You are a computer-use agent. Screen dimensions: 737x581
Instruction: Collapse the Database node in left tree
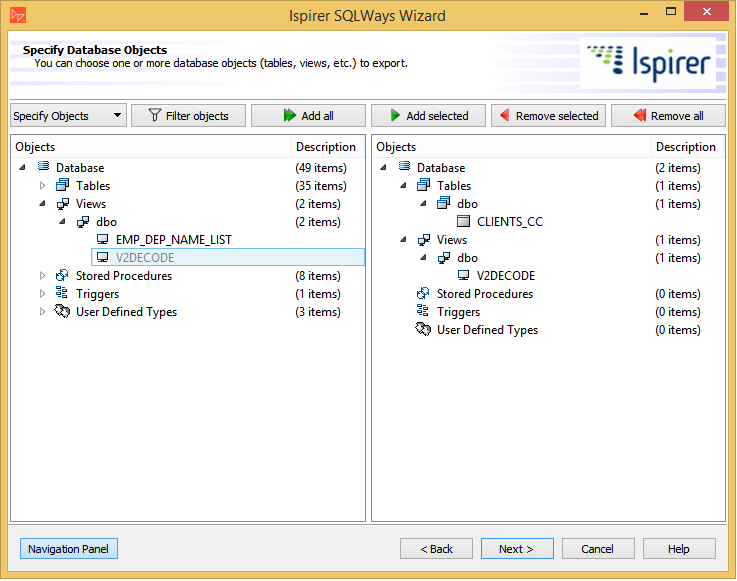tap(23, 167)
